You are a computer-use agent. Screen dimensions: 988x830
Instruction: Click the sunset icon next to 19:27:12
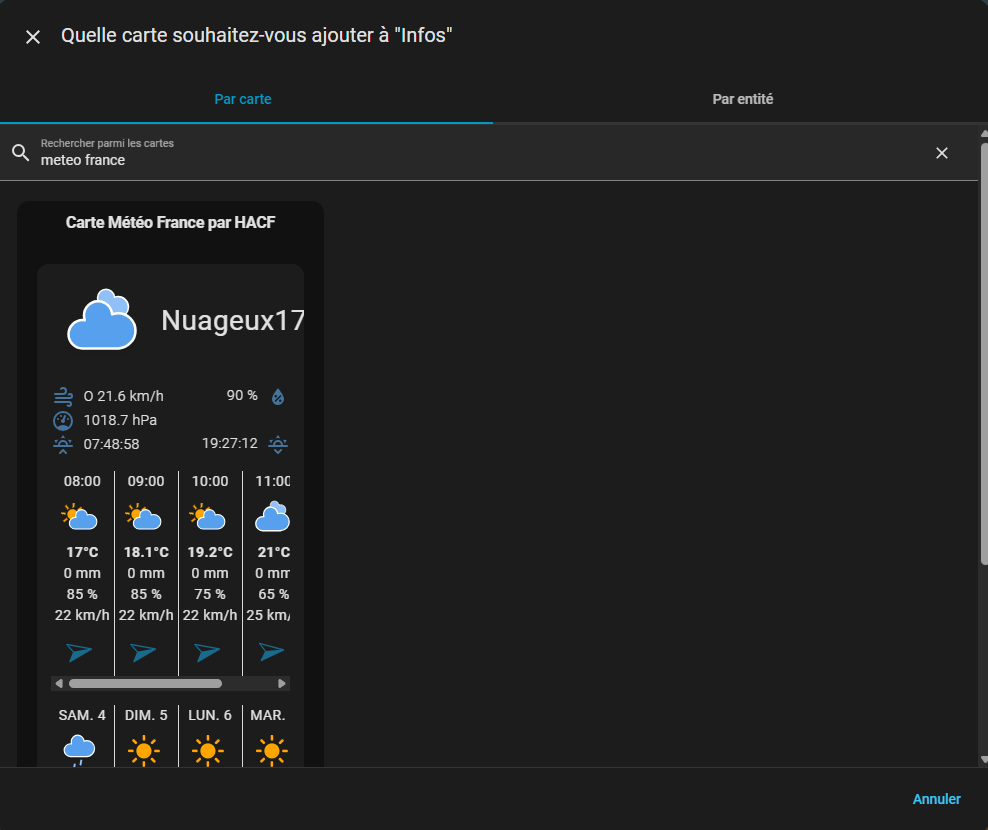(x=278, y=444)
